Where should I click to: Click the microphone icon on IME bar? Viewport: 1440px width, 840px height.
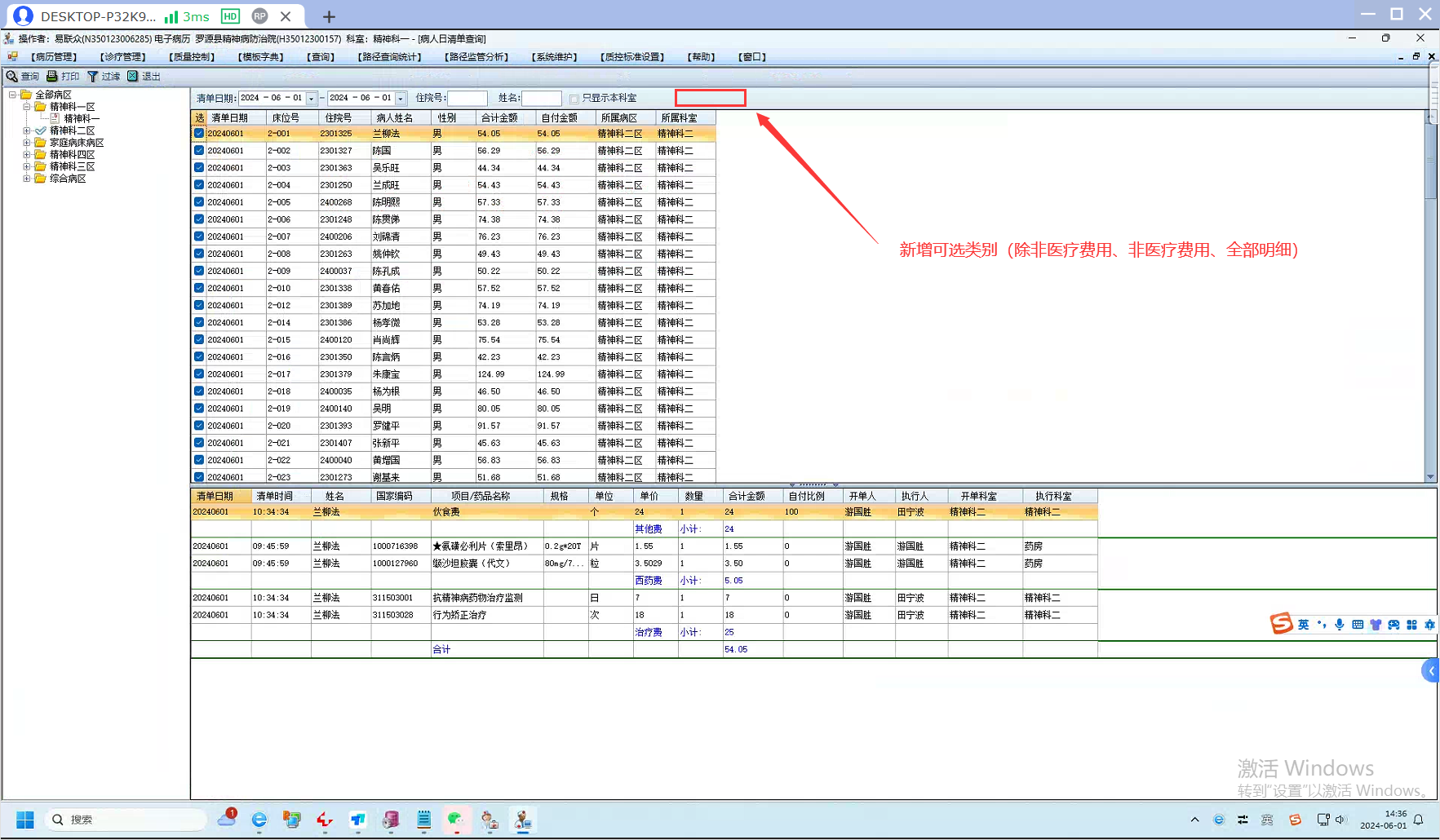[1340, 625]
